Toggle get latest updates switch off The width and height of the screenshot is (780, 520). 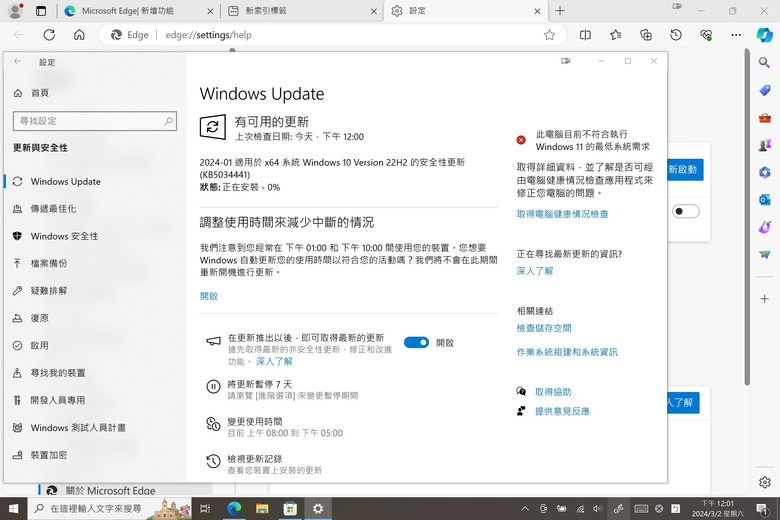[x=416, y=342]
